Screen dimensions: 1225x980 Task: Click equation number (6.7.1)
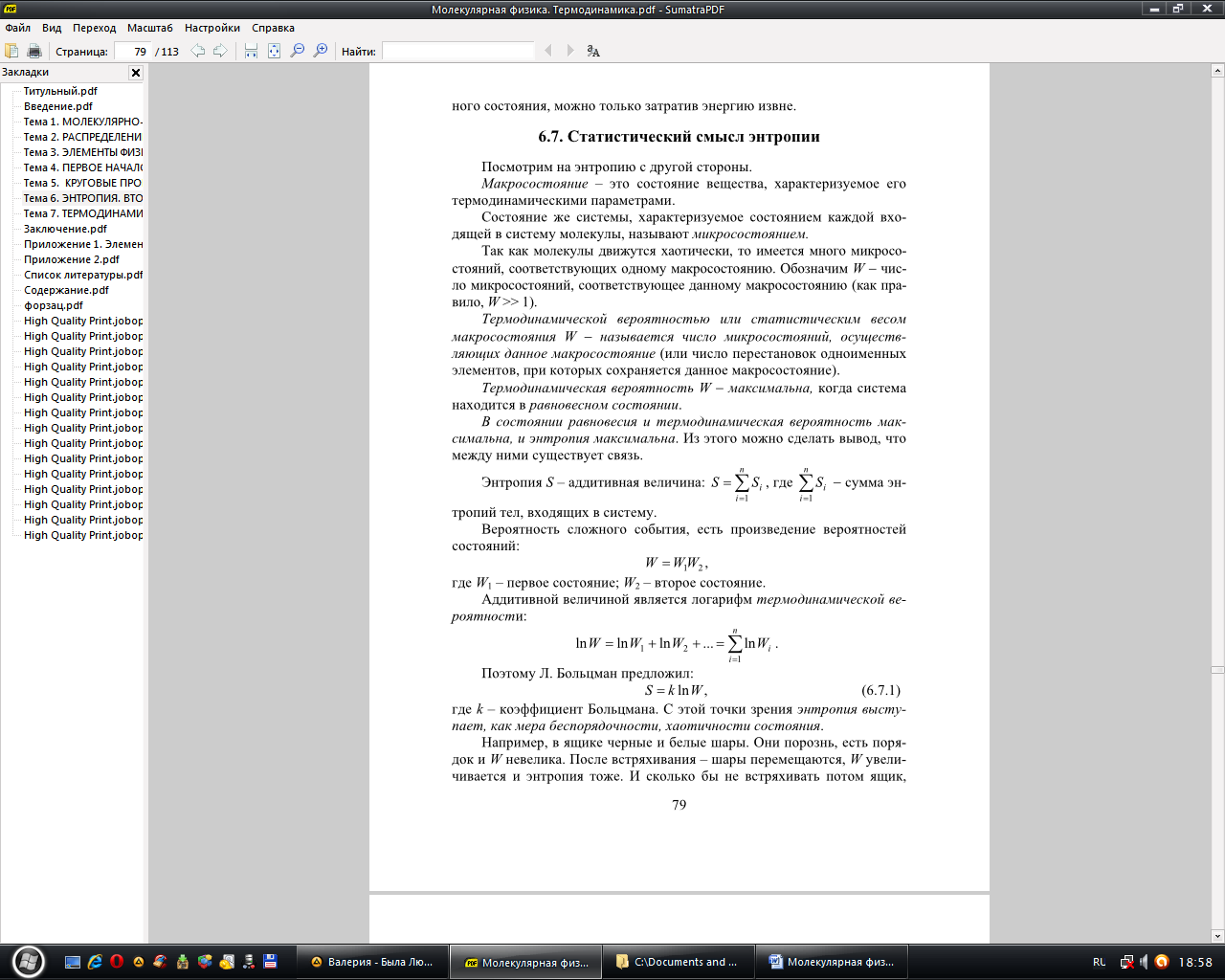[x=880, y=690]
